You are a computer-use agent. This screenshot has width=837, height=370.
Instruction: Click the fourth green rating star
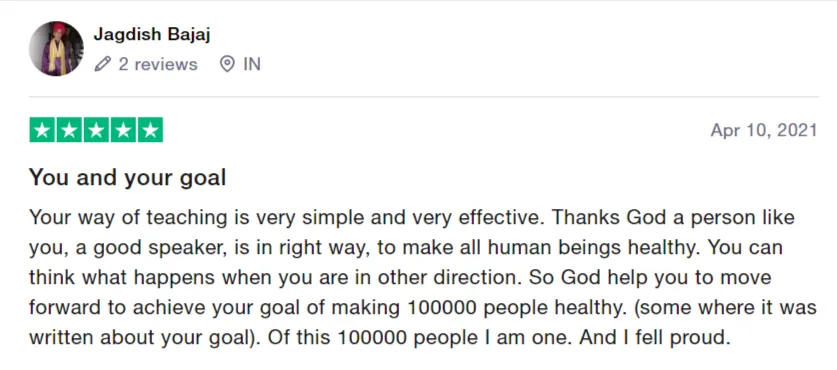(x=123, y=130)
